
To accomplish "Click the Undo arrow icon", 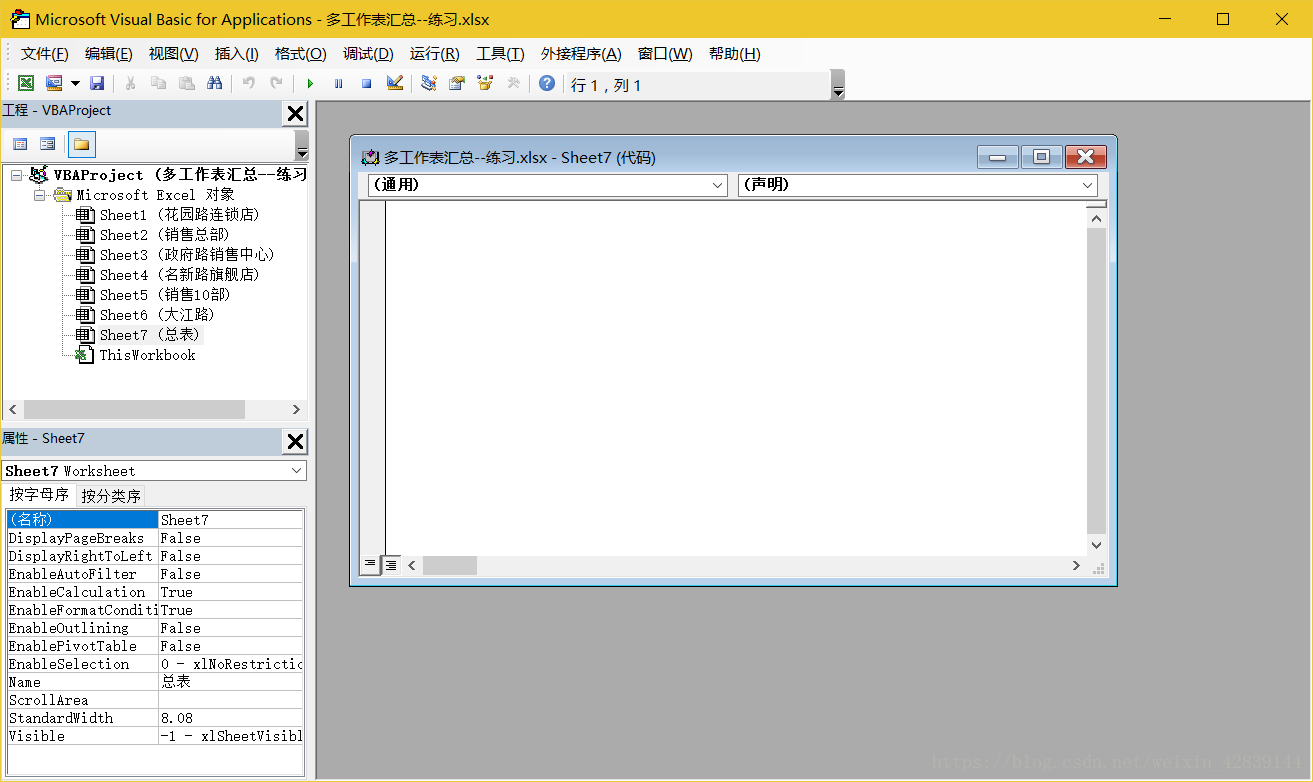I will coord(249,84).
